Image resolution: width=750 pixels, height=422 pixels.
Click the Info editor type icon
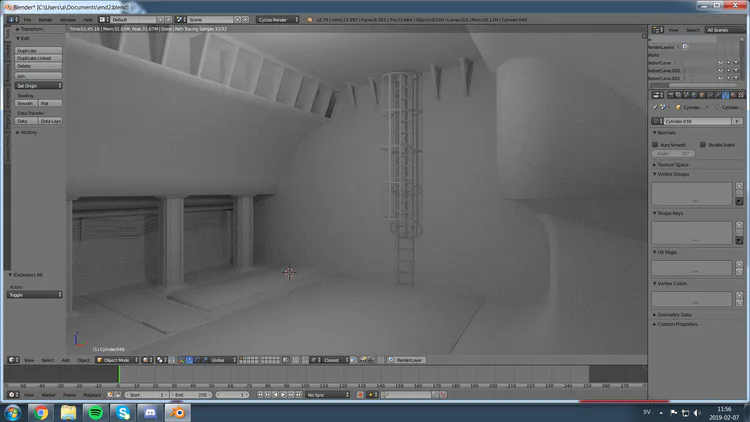(x=13, y=20)
